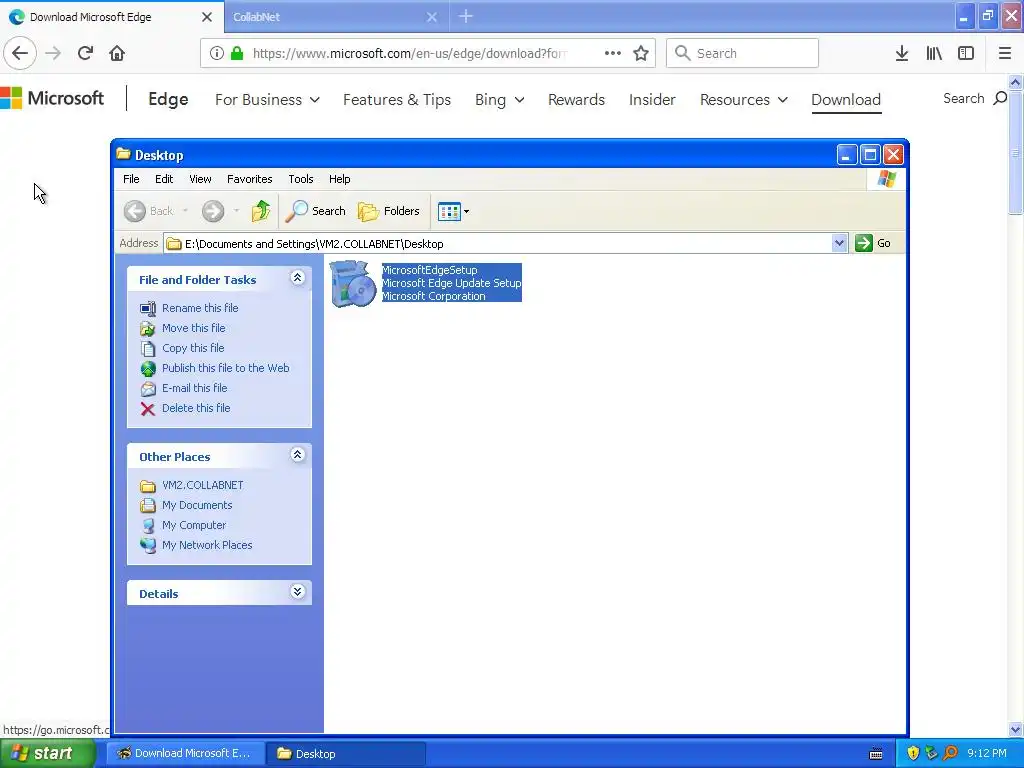Open the Explorer Favorites menu
The height and width of the screenshot is (768, 1024).
(x=249, y=179)
